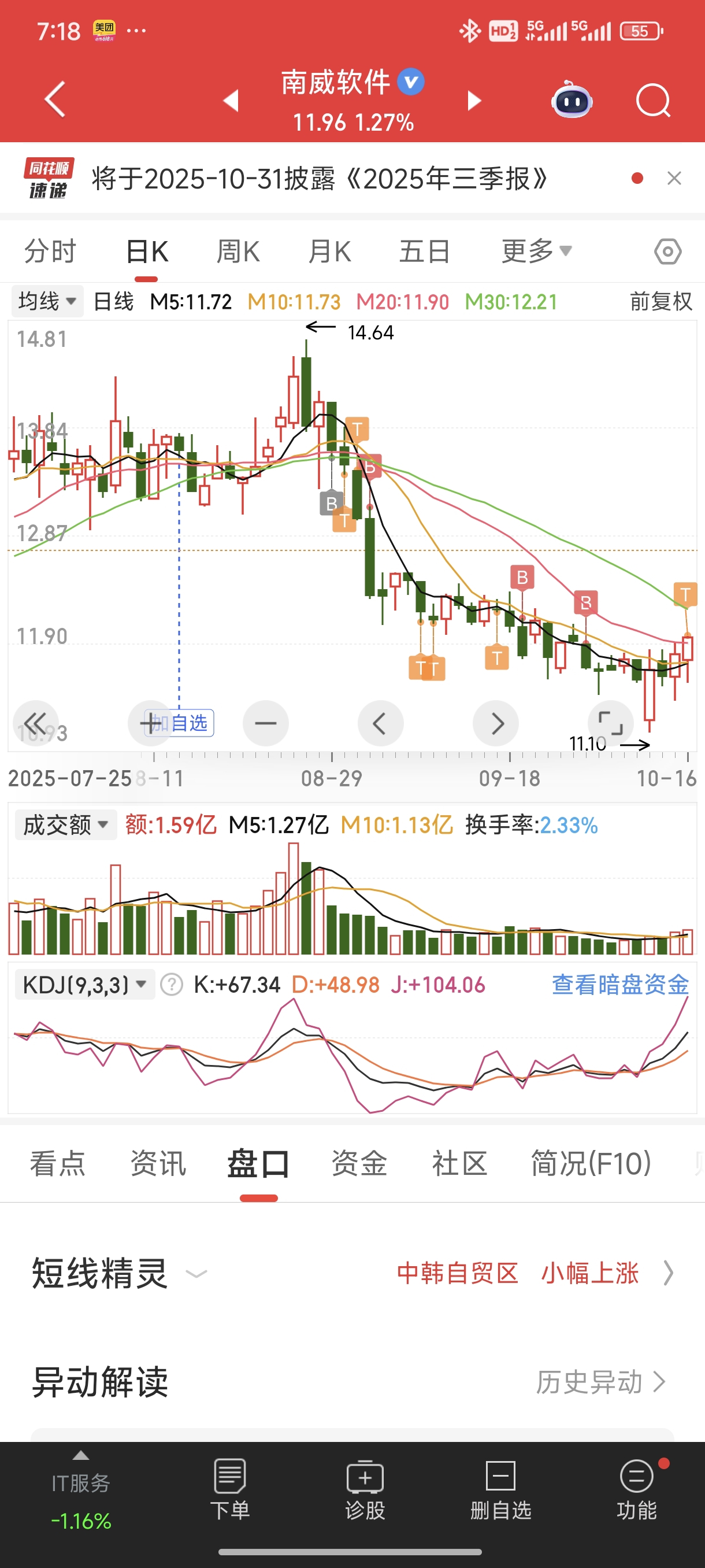This screenshot has width=705, height=1568.
Task: Toggle 前复权 price adjustment mode
Action: pyautogui.click(x=661, y=301)
